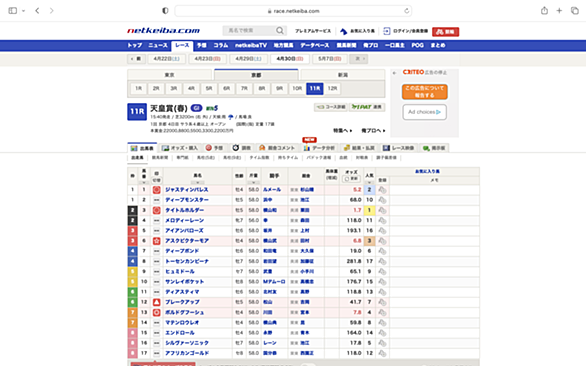Open the sort dropdown under 馬番 column
This screenshot has width=586, height=366.
(144, 183)
